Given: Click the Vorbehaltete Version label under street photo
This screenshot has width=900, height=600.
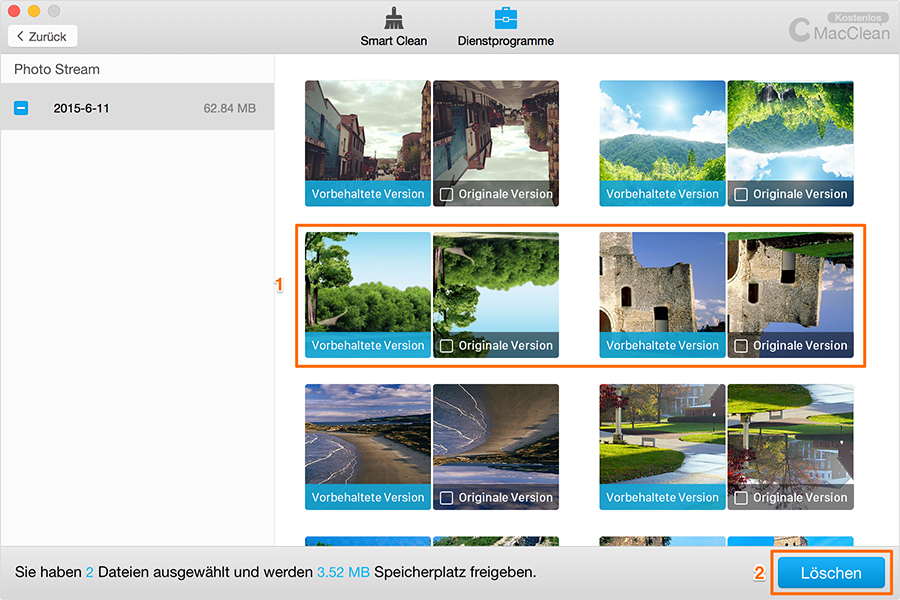Looking at the screenshot, I should pos(368,194).
